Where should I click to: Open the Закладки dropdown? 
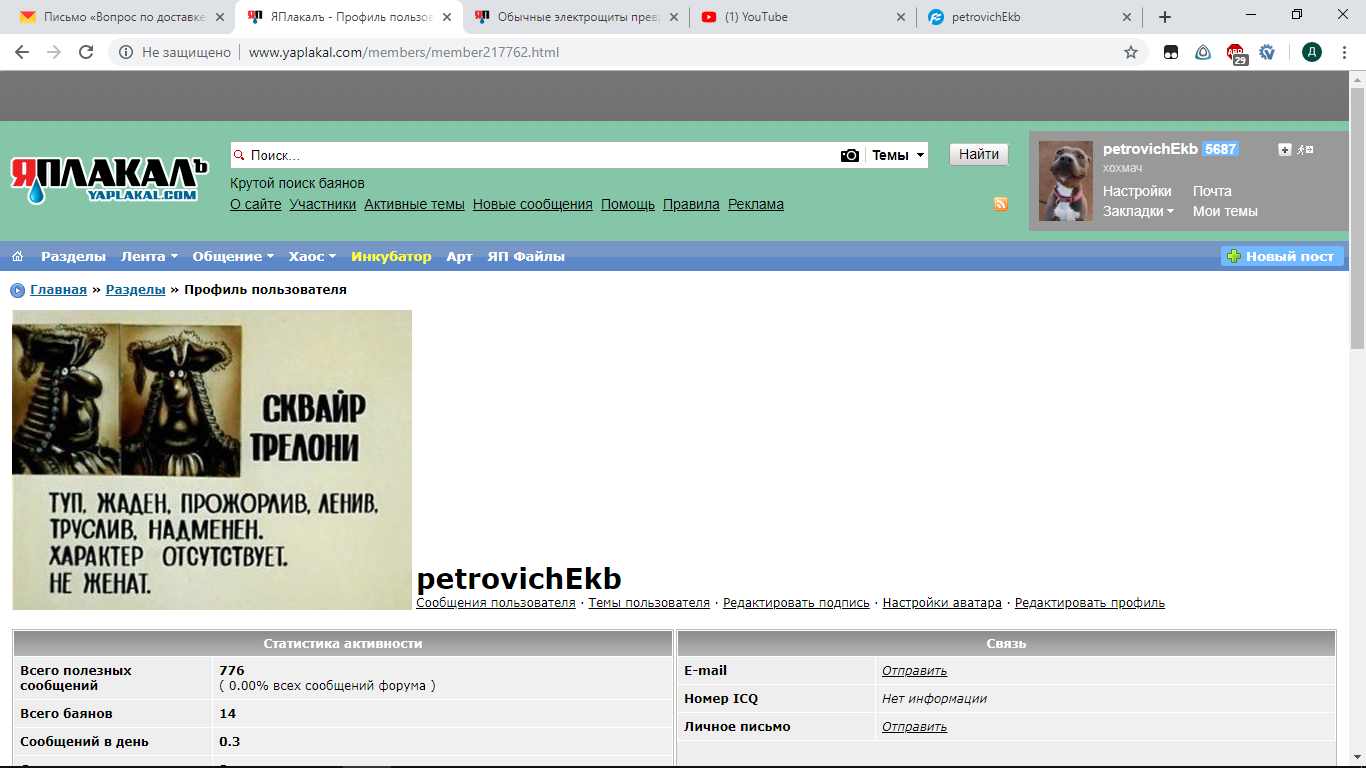tap(1138, 212)
